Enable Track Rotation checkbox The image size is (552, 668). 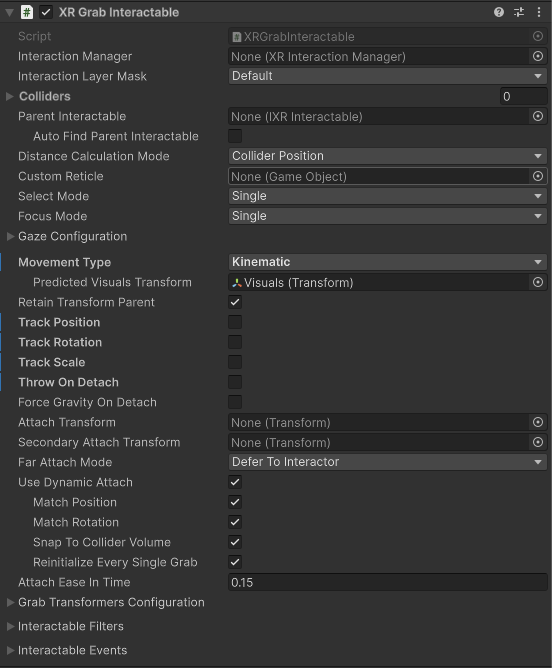[x=235, y=342]
